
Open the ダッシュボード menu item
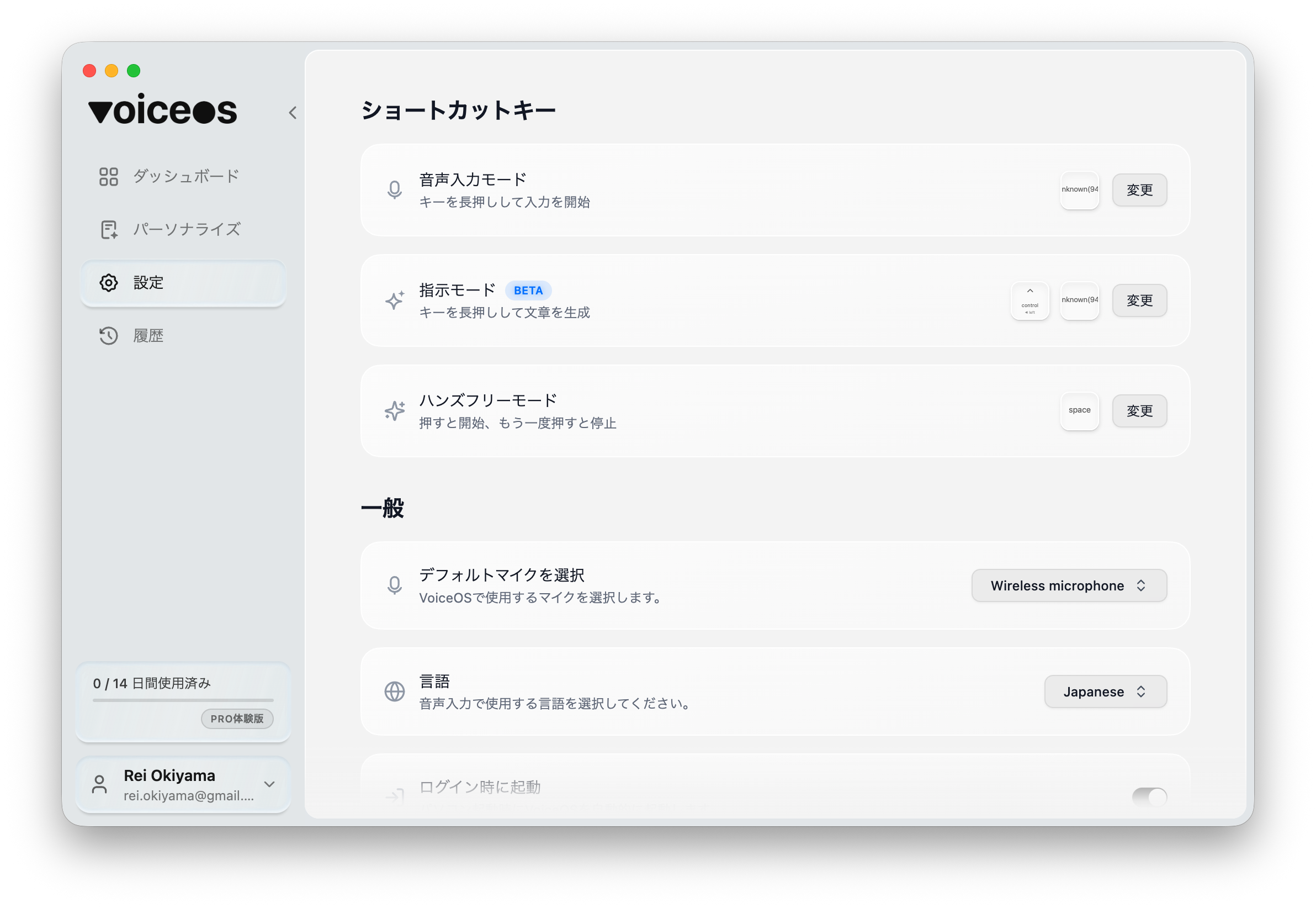pos(185,176)
